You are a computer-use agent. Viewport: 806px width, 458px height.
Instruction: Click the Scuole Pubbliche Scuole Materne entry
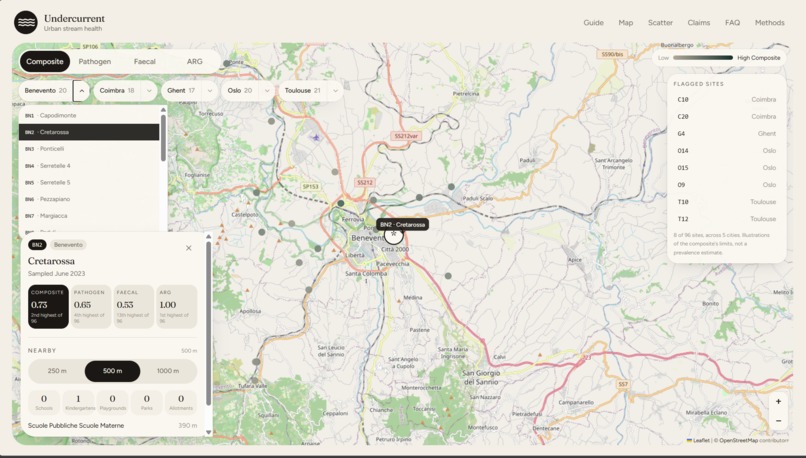[112, 426]
